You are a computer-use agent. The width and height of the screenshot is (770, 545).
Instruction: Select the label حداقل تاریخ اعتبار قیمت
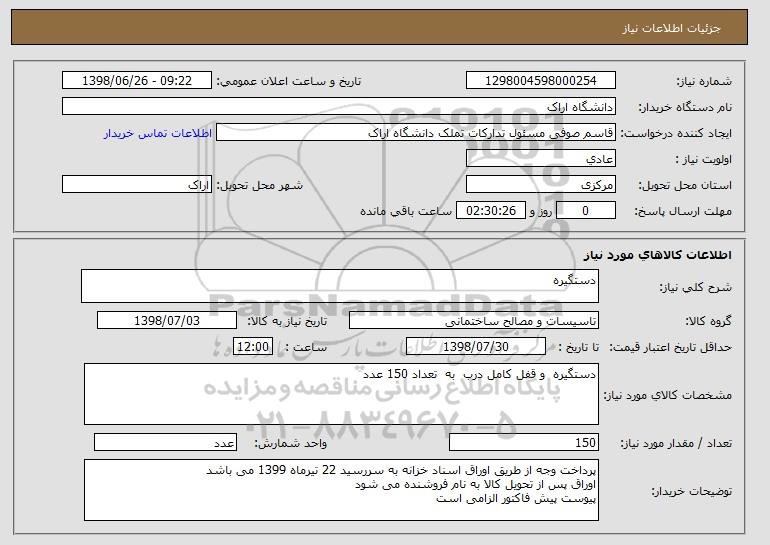[671, 347]
